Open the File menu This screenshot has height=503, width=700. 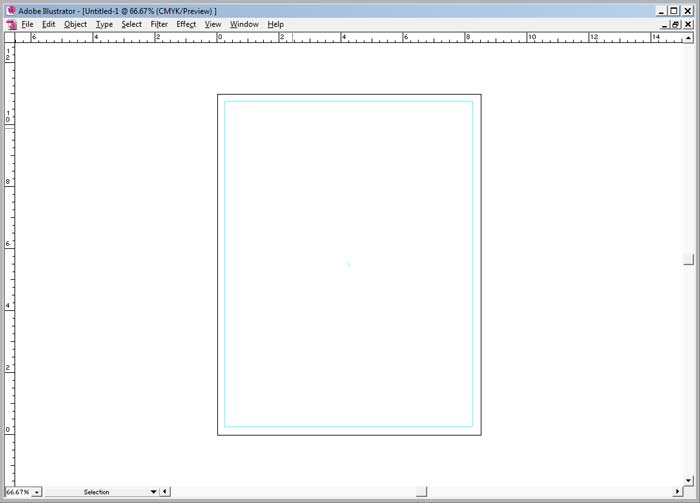coord(27,25)
